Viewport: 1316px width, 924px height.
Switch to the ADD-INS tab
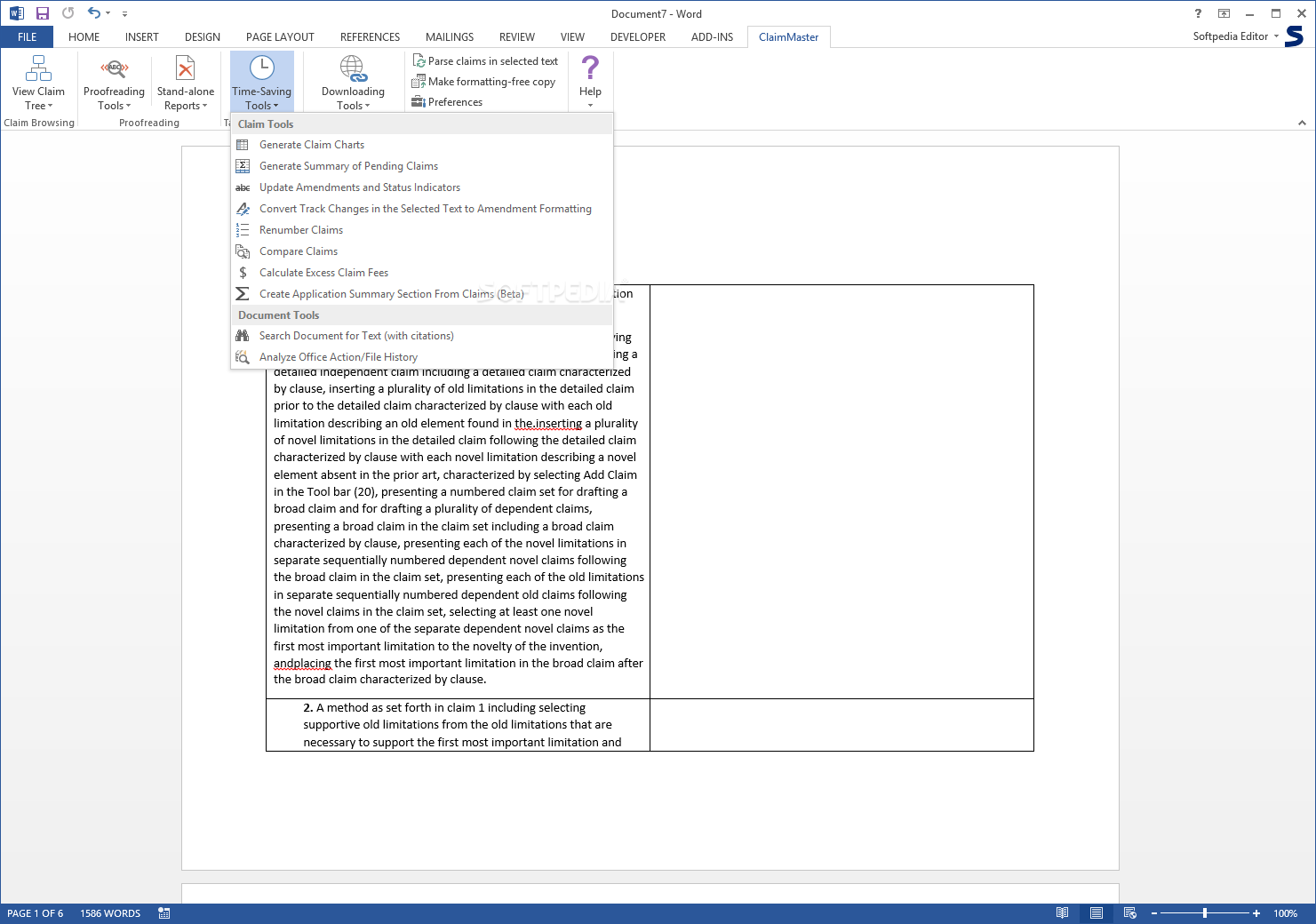tap(713, 37)
